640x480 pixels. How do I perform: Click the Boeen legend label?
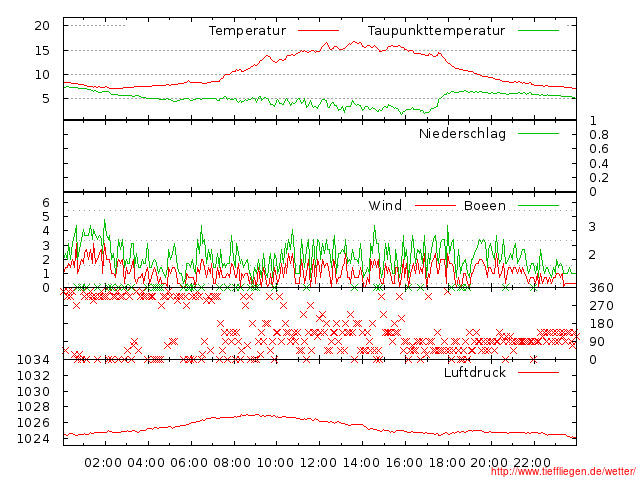485,205
